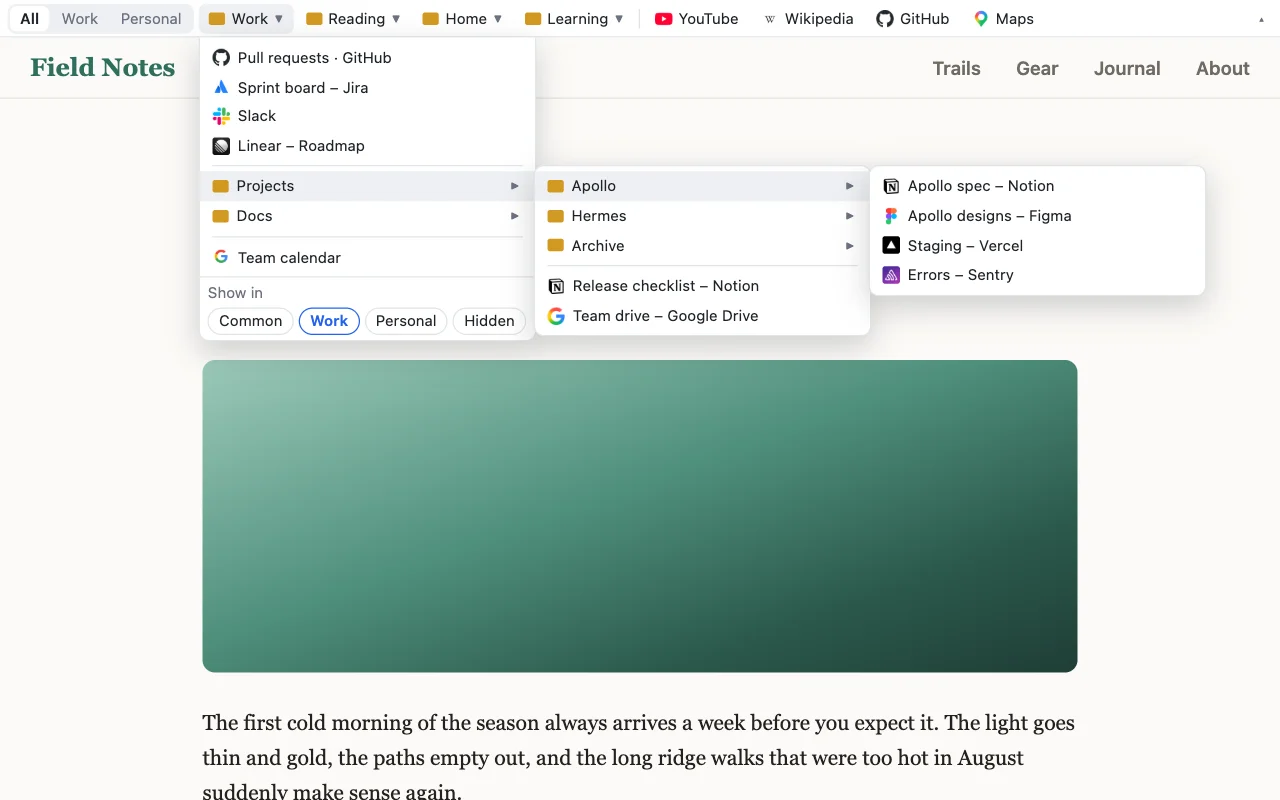Screen dimensions: 1280x800
Task: Click the Notion icon beside Apollo spec
Action: click(x=891, y=186)
